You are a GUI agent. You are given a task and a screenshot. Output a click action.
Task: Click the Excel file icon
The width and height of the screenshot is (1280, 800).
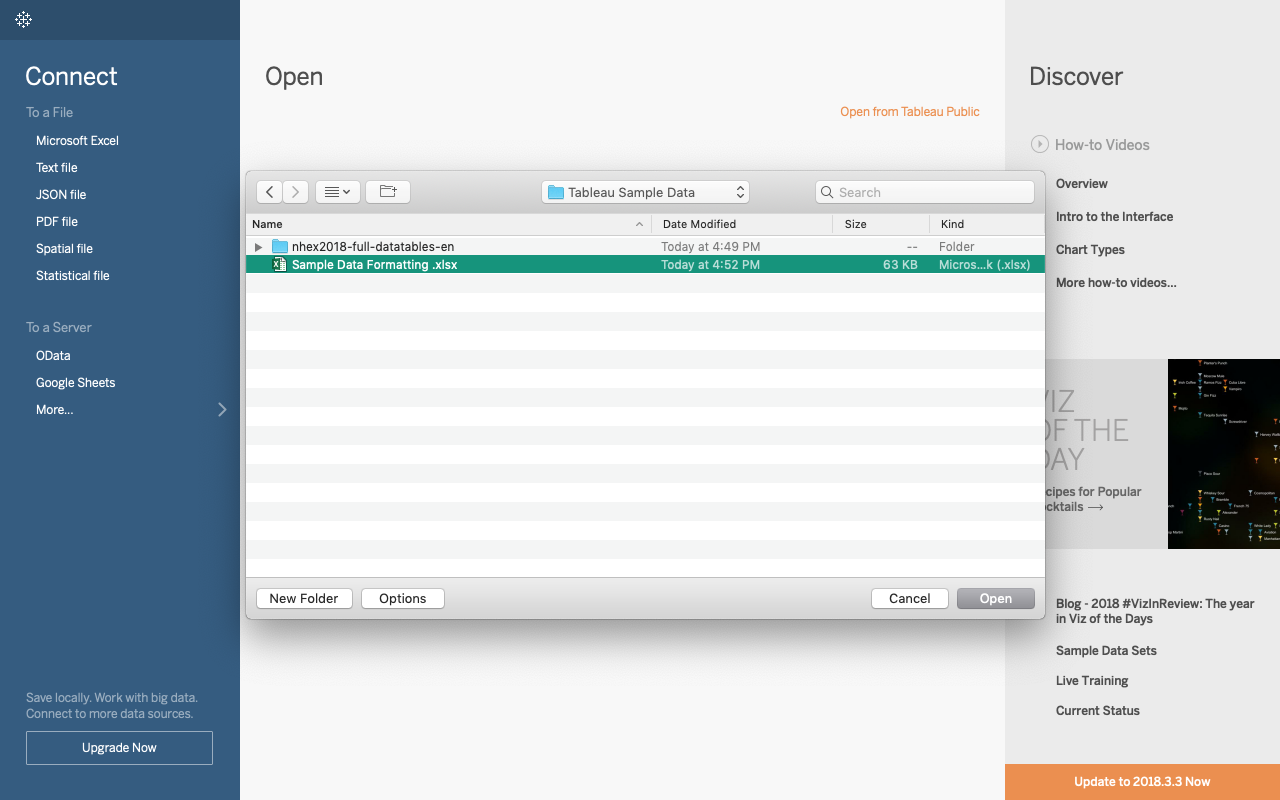(280, 265)
